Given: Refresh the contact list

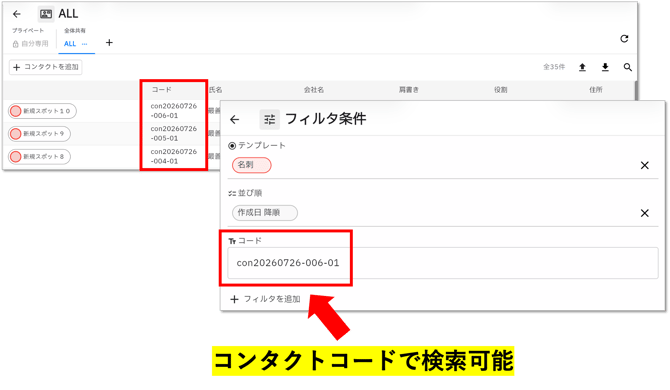Looking at the screenshot, I should point(624,39).
